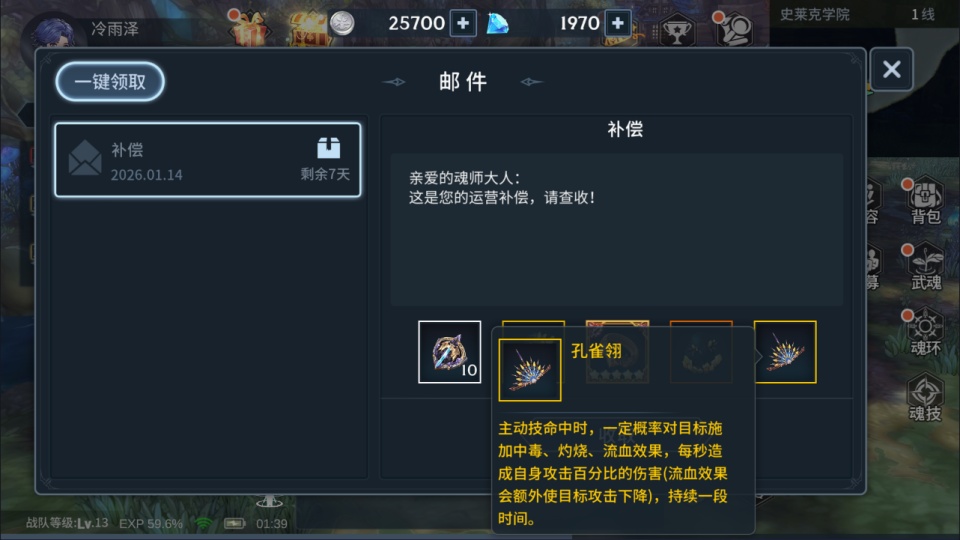This screenshot has height=540, width=960.
Task: Open the 武魂 martial soul icon
Action: click(925, 267)
